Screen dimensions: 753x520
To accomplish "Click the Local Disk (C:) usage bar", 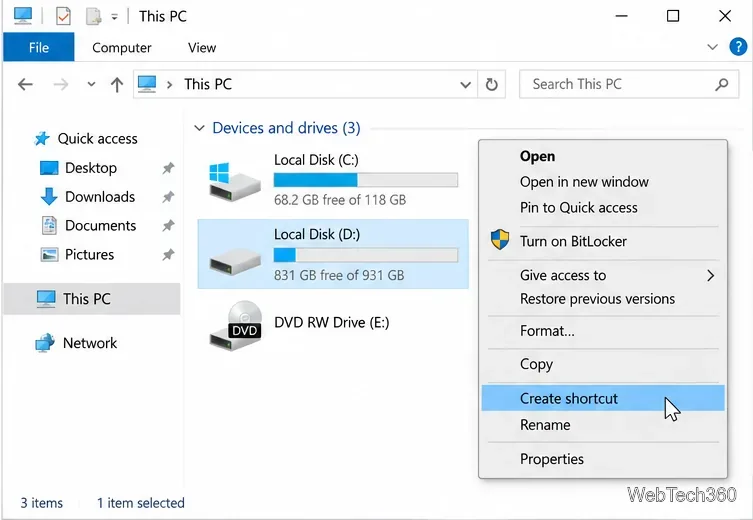I will coord(365,180).
